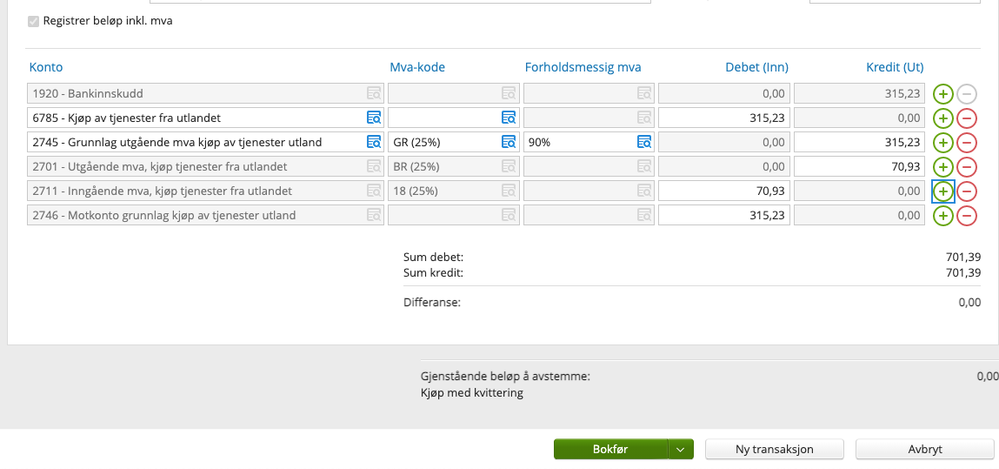Open account lookup for 2711 Inngående mva

pos(373,191)
